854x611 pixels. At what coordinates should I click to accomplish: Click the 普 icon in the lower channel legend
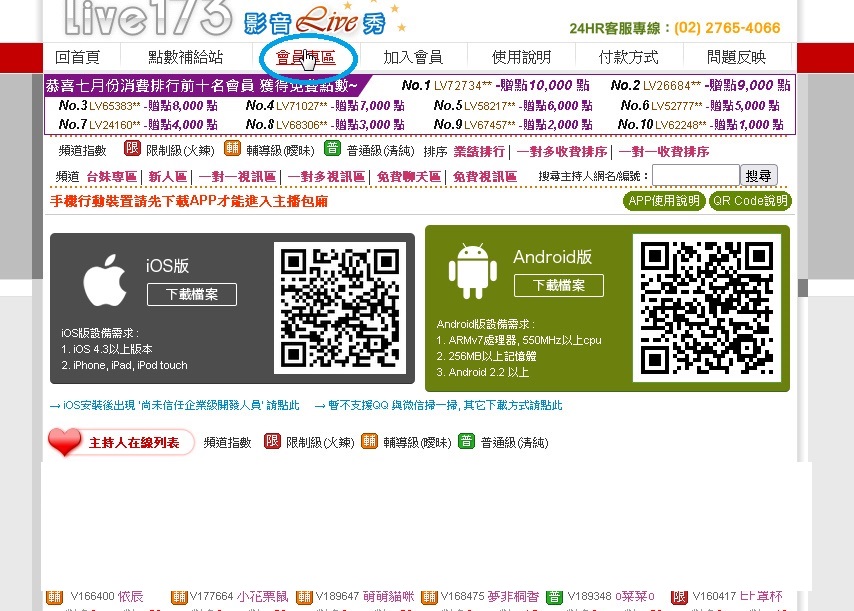click(466, 441)
